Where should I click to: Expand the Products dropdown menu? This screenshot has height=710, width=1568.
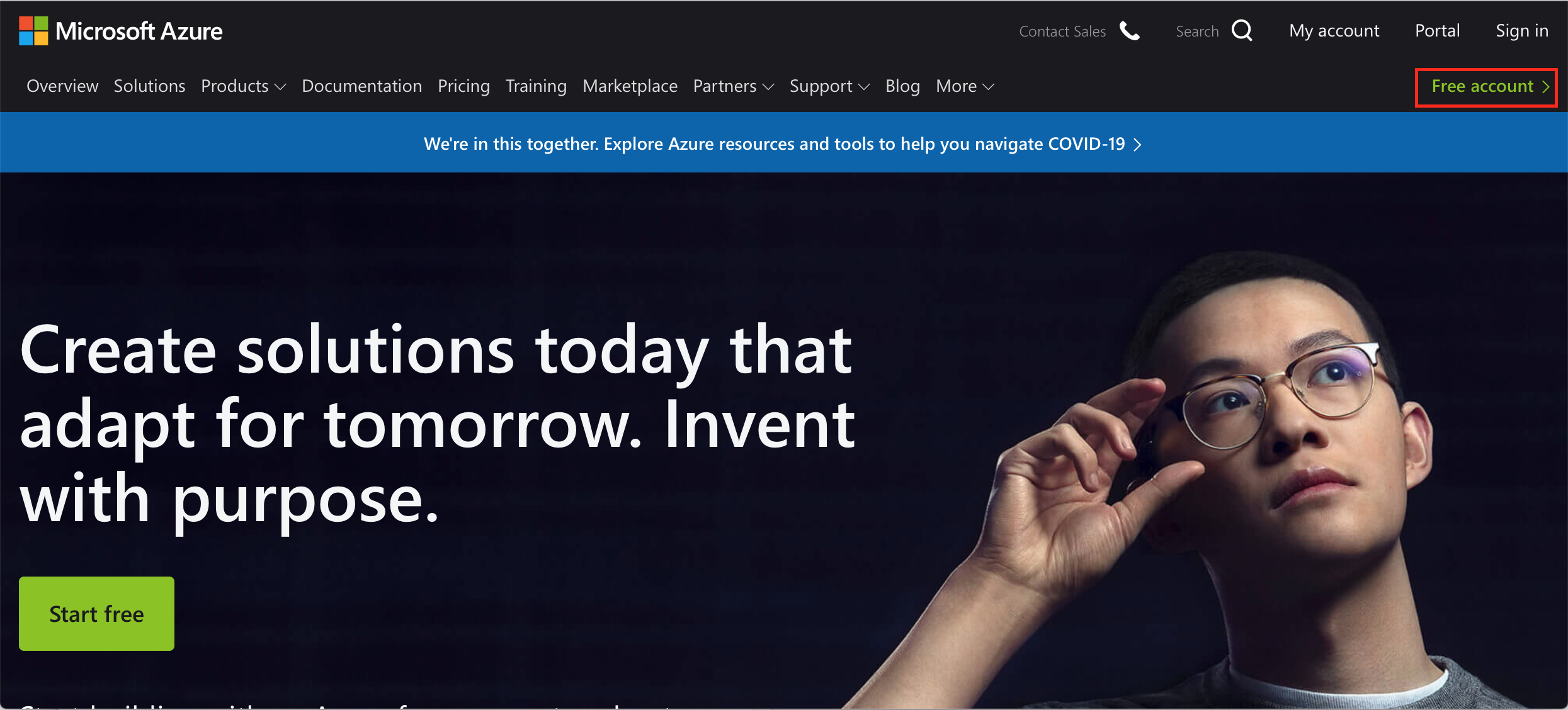[243, 86]
